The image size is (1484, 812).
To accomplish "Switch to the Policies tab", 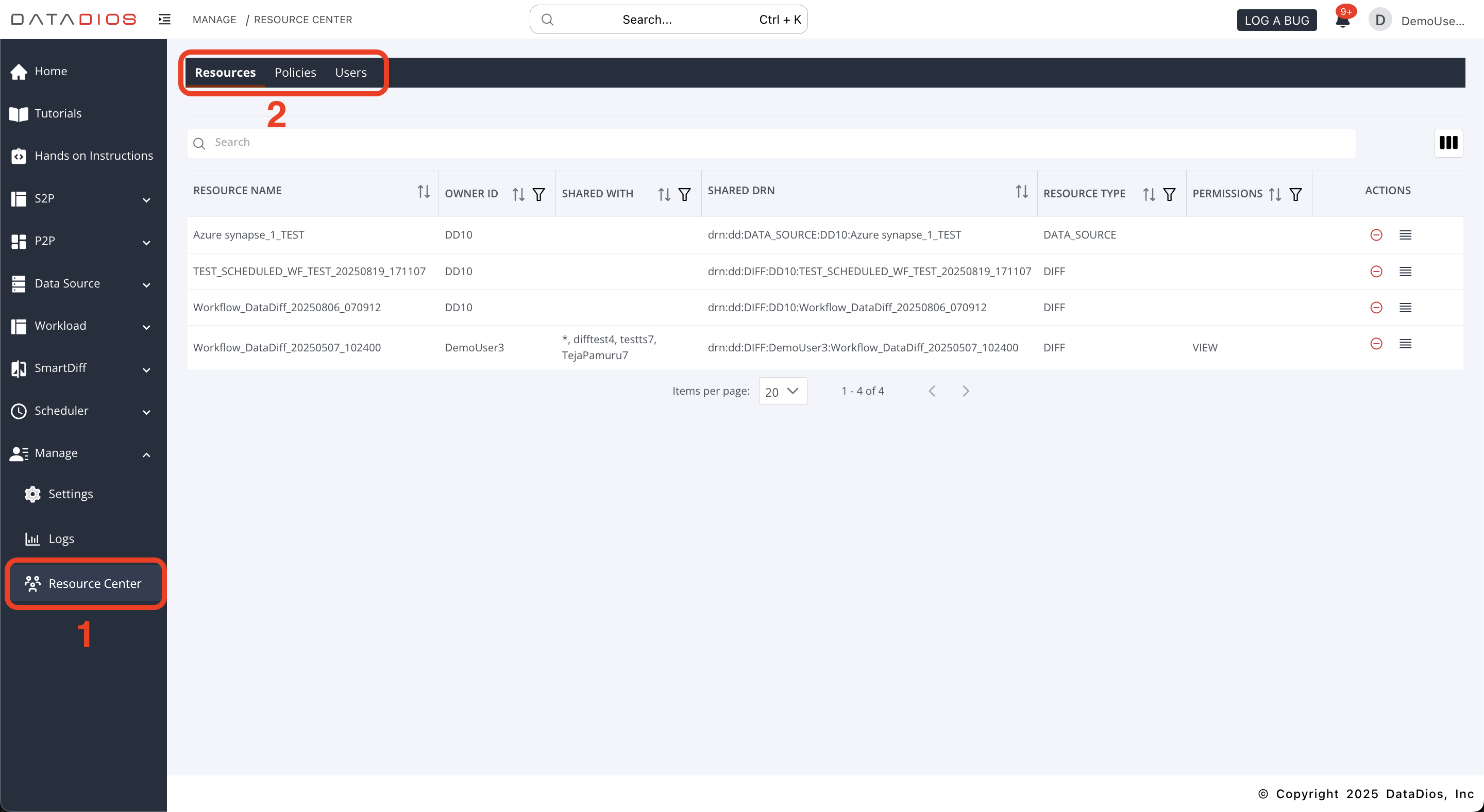I will click(295, 73).
